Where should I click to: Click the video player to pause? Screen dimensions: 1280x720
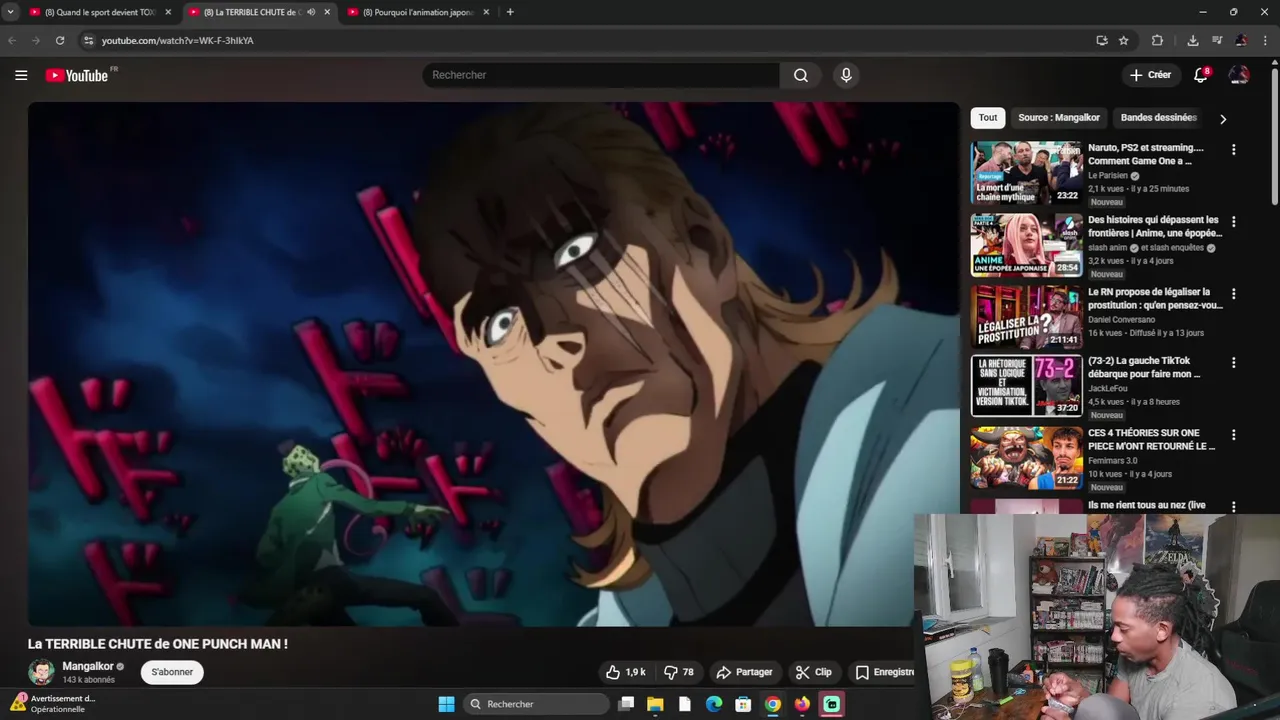coord(493,364)
